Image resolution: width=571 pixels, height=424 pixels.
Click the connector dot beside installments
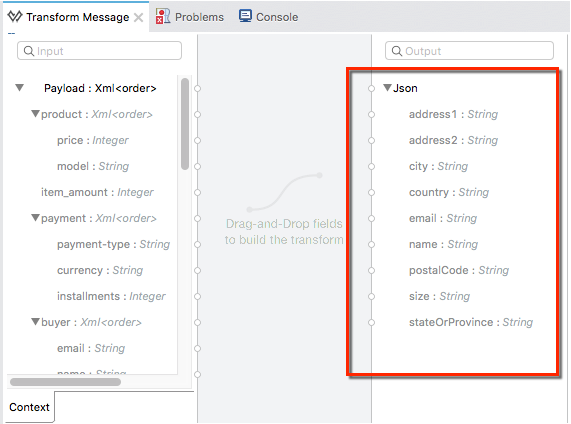pos(197,296)
